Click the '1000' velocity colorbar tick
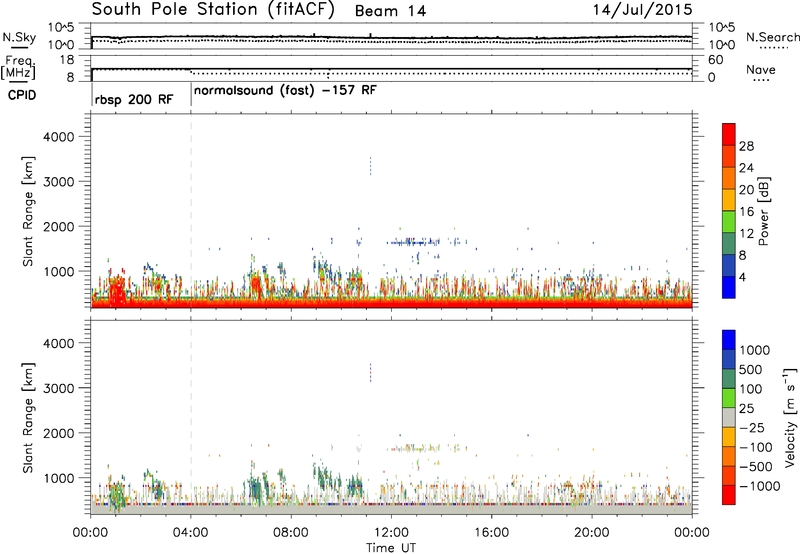This screenshot has height=554, width=800. point(754,350)
